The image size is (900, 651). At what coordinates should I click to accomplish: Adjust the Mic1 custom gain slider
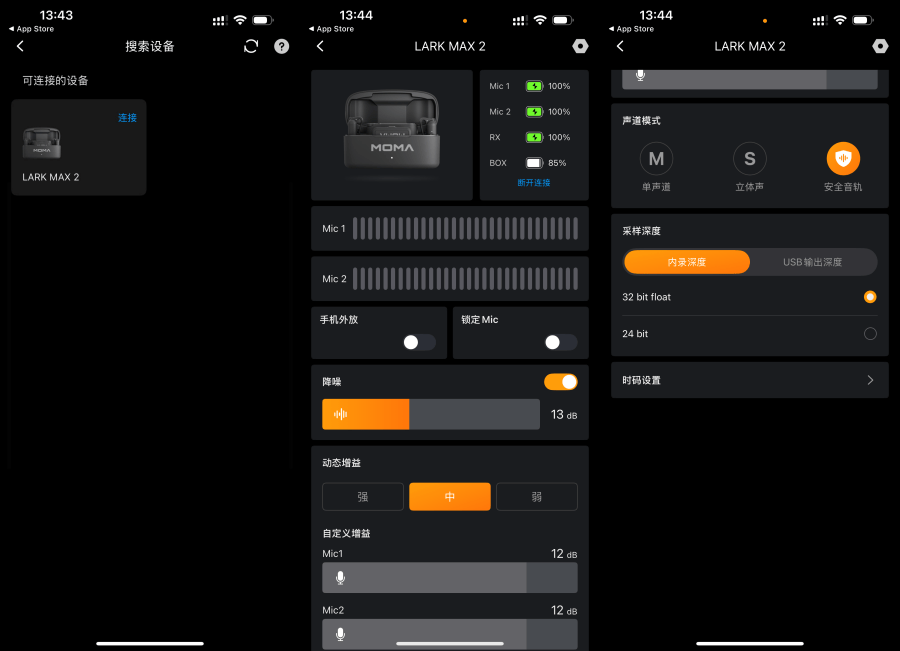pos(450,578)
